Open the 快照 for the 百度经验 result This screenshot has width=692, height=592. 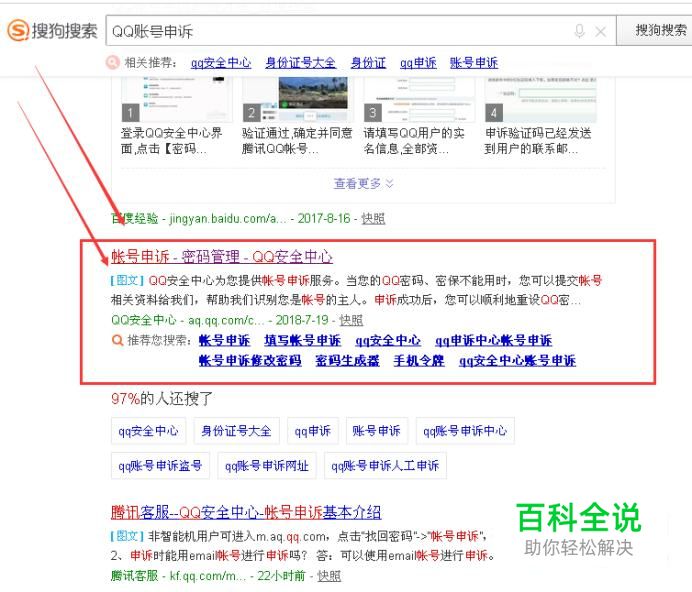pyautogui.click(x=373, y=219)
